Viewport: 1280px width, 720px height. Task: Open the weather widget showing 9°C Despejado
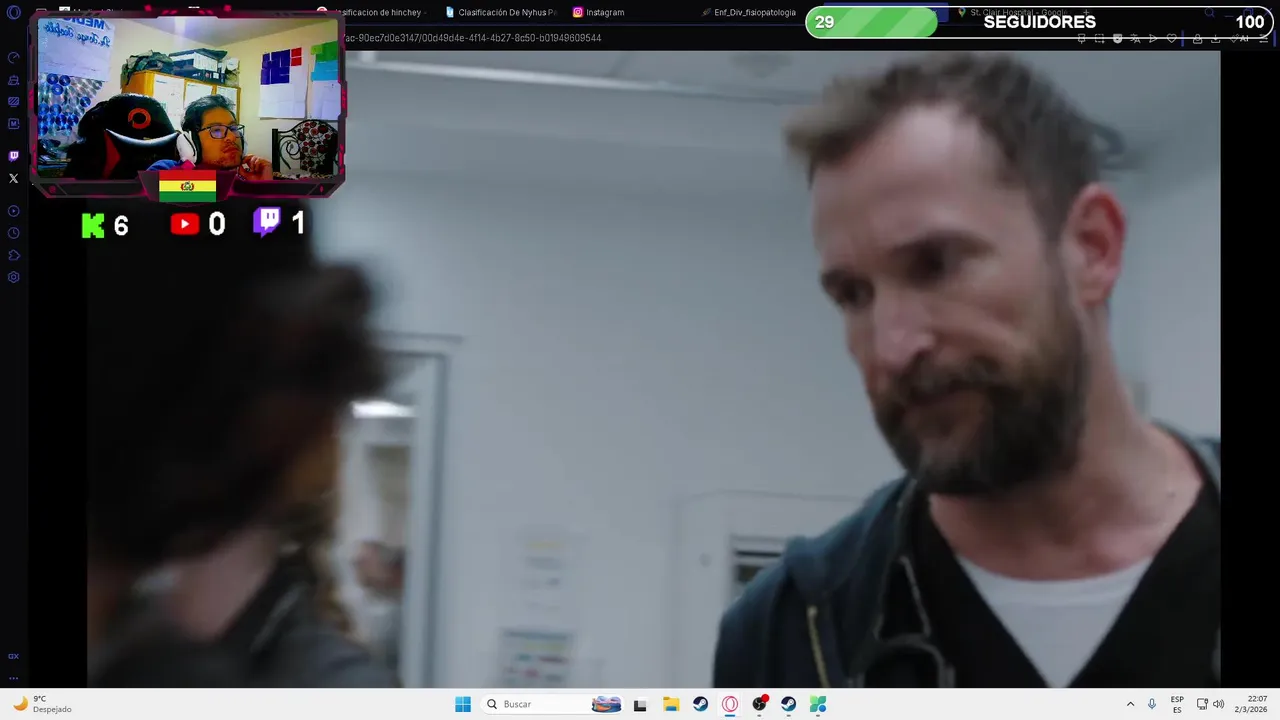42,704
